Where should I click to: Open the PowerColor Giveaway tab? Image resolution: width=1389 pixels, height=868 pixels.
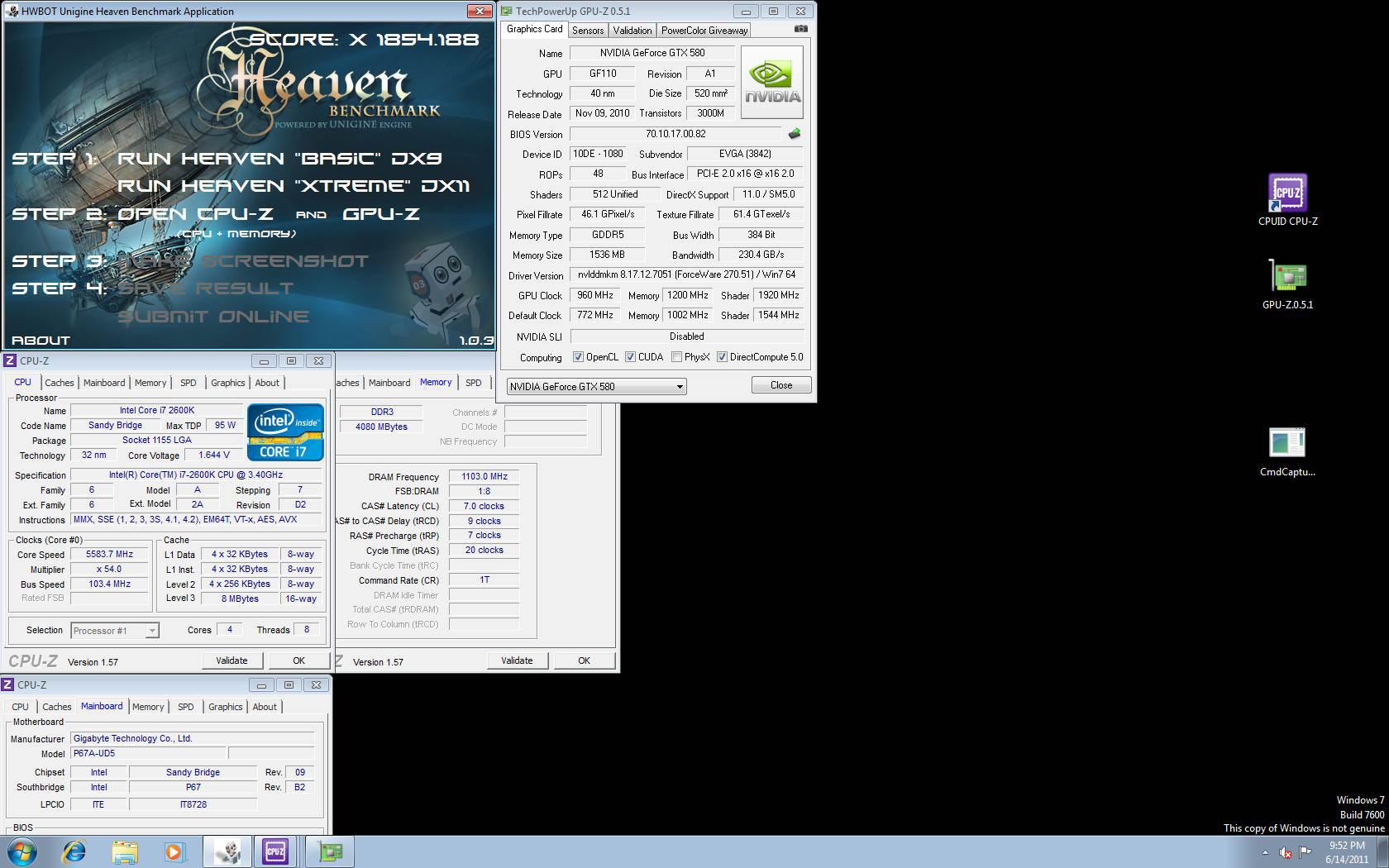[x=704, y=30]
